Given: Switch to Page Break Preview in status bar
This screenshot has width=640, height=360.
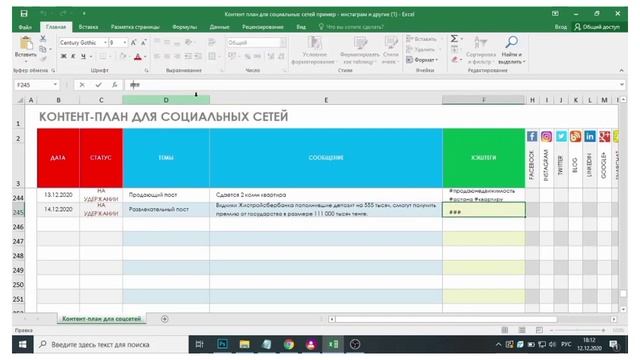Looking at the screenshot, I should [539, 330].
